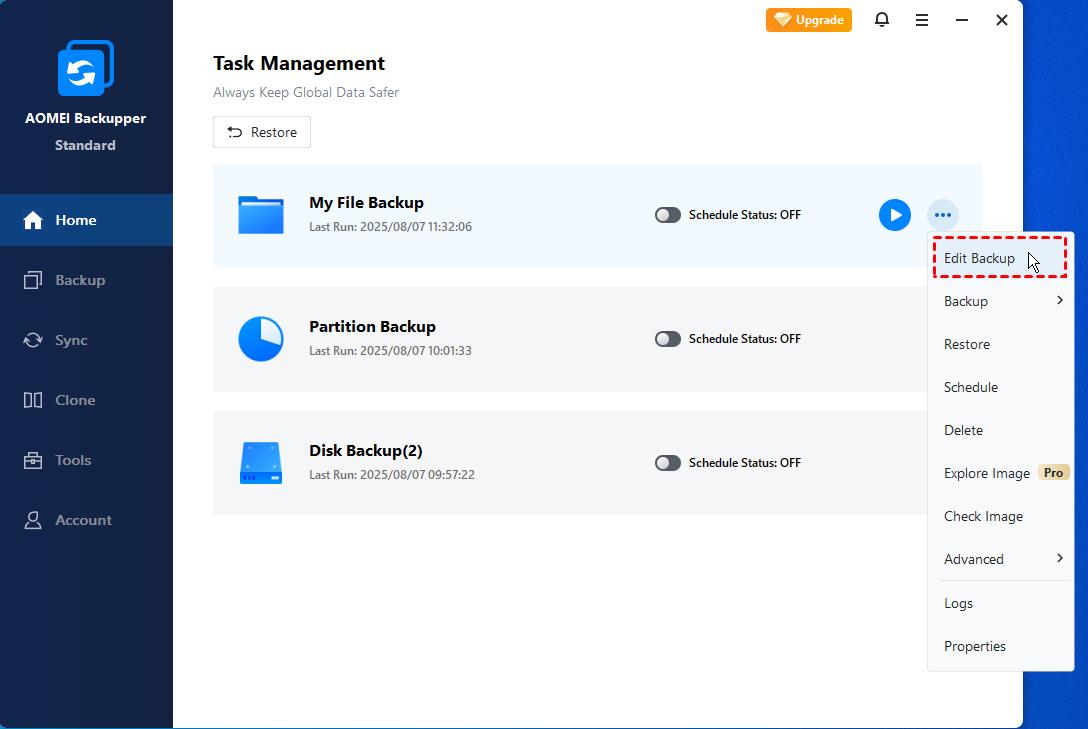Click the Last Run 2025/08/07 11:32:06 text
1088x729 pixels.
coord(391,227)
